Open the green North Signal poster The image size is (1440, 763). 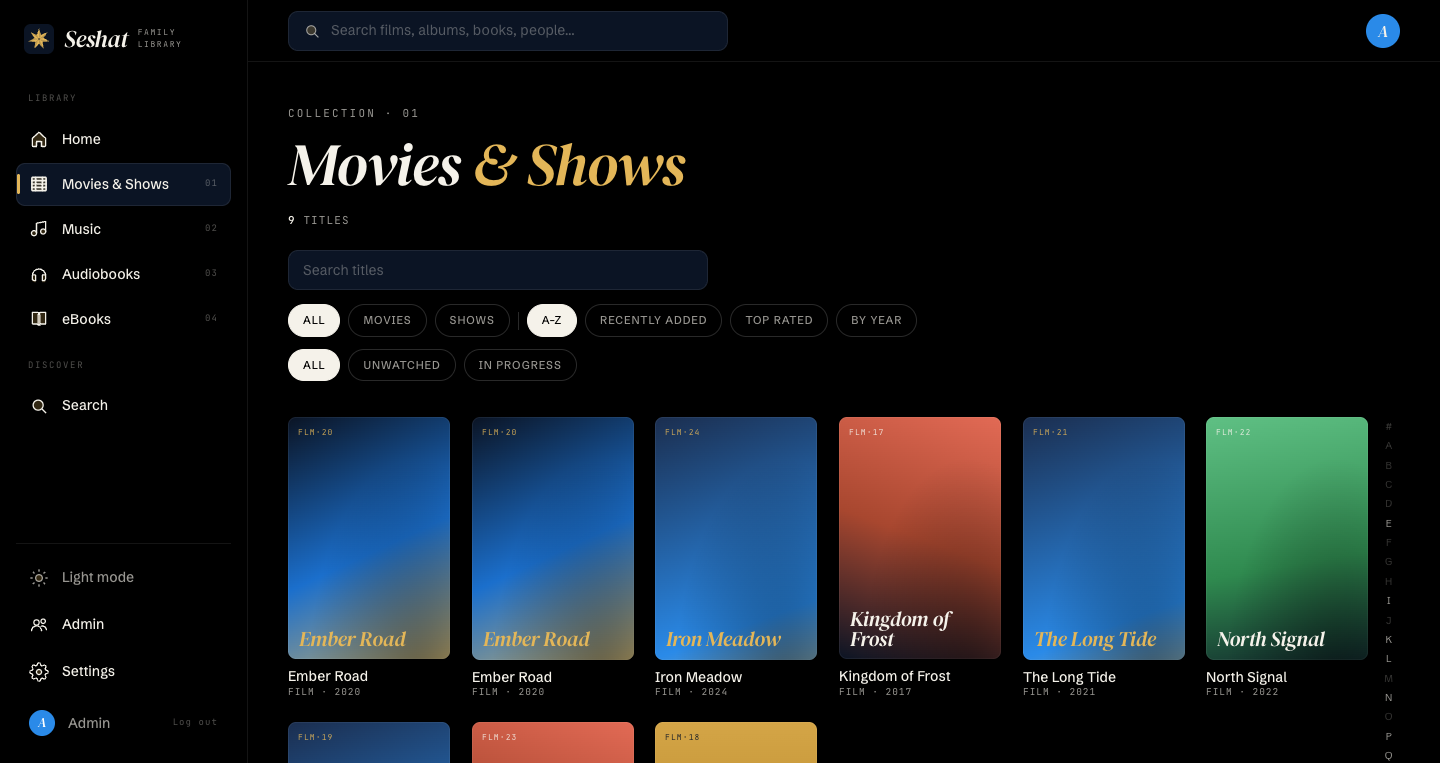[x=1287, y=538]
